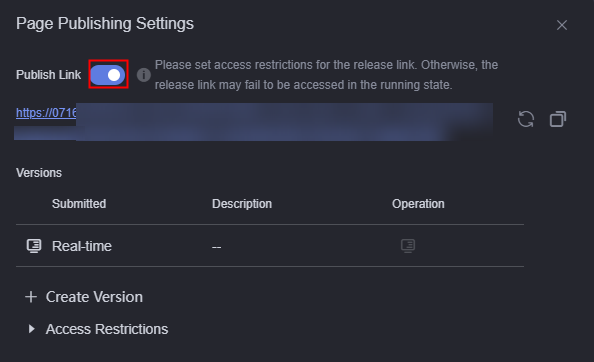The width and height of the screenshot is (594, 362).
Task: Copy the publish link with copy icon
Action: click(558, 119)
